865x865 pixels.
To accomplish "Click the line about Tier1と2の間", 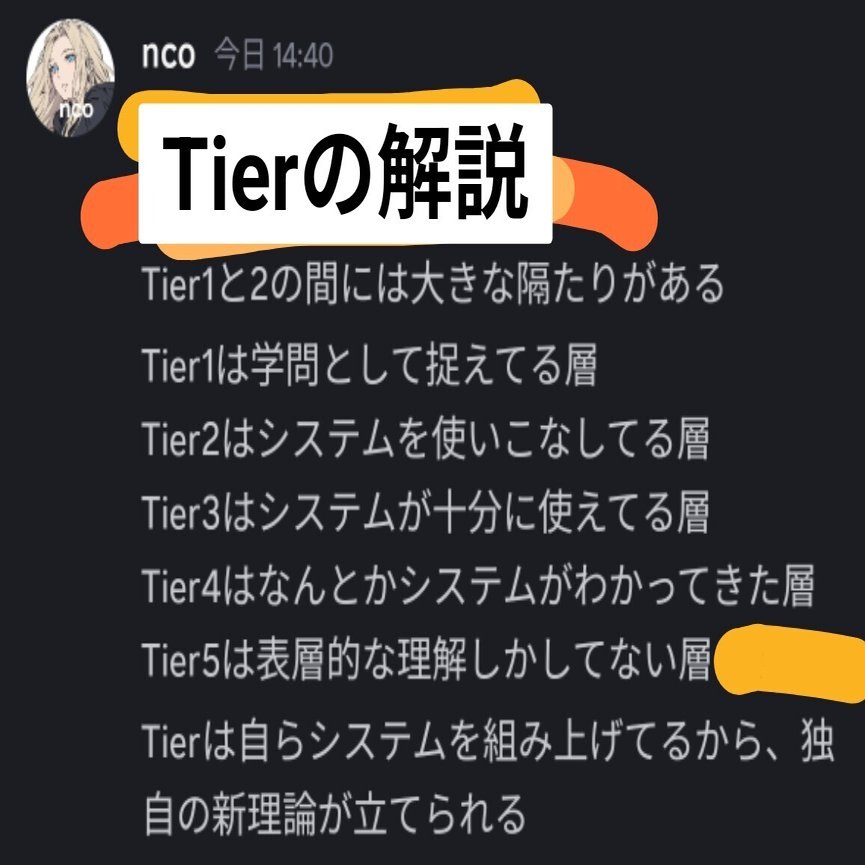I will coord(433,284).
